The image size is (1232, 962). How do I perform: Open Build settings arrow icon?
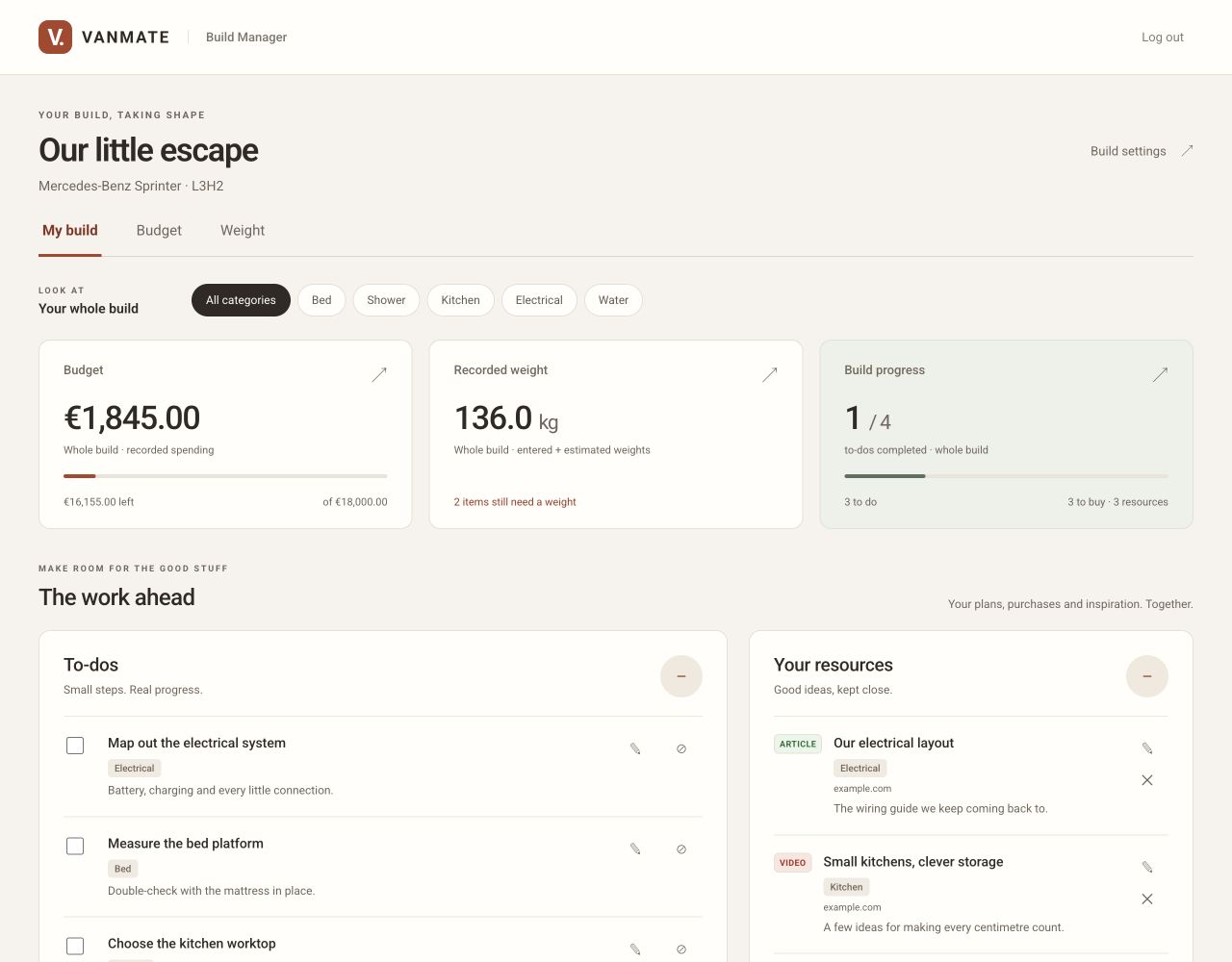1188,150
